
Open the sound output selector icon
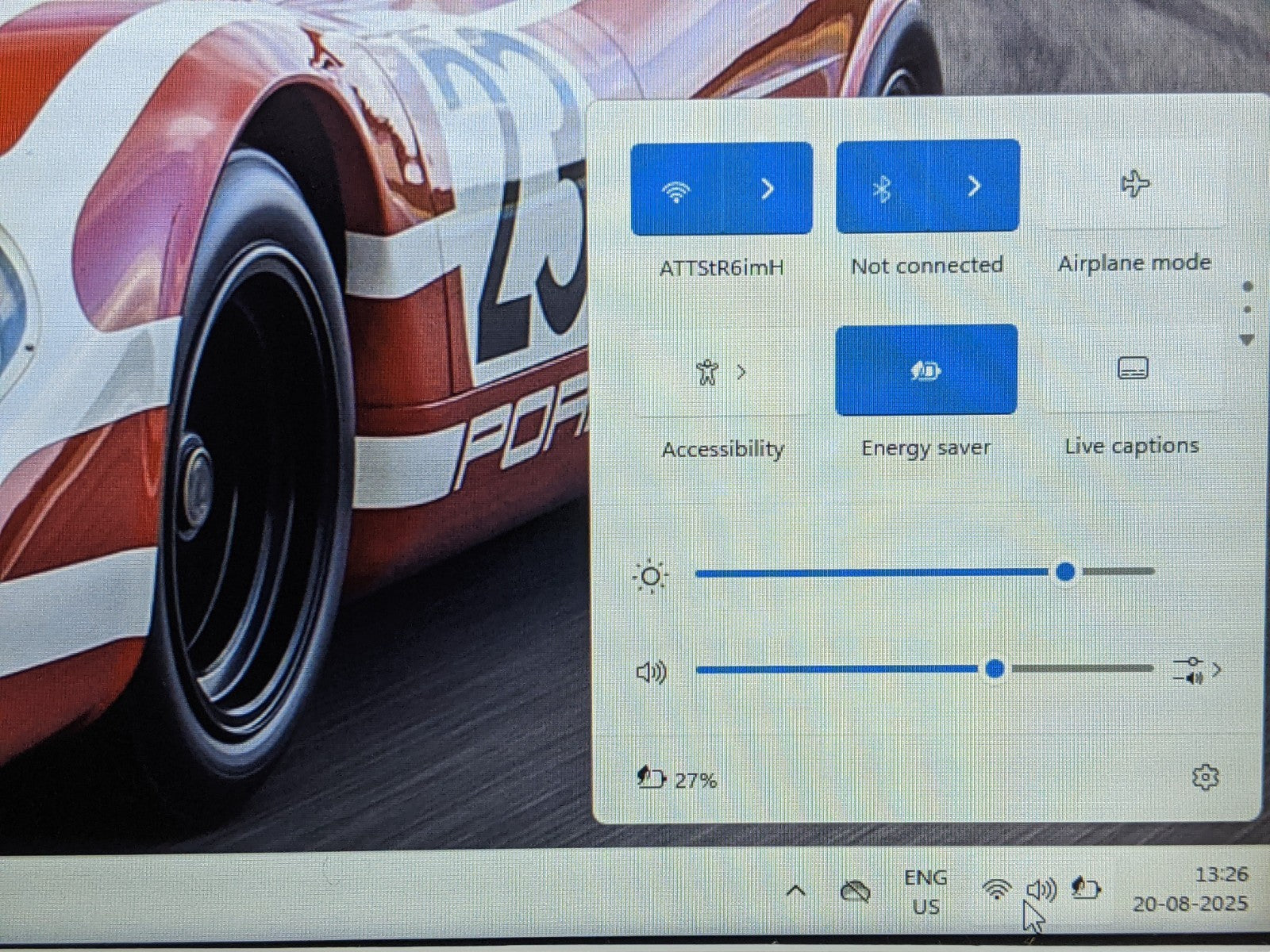coord(1195,670)
